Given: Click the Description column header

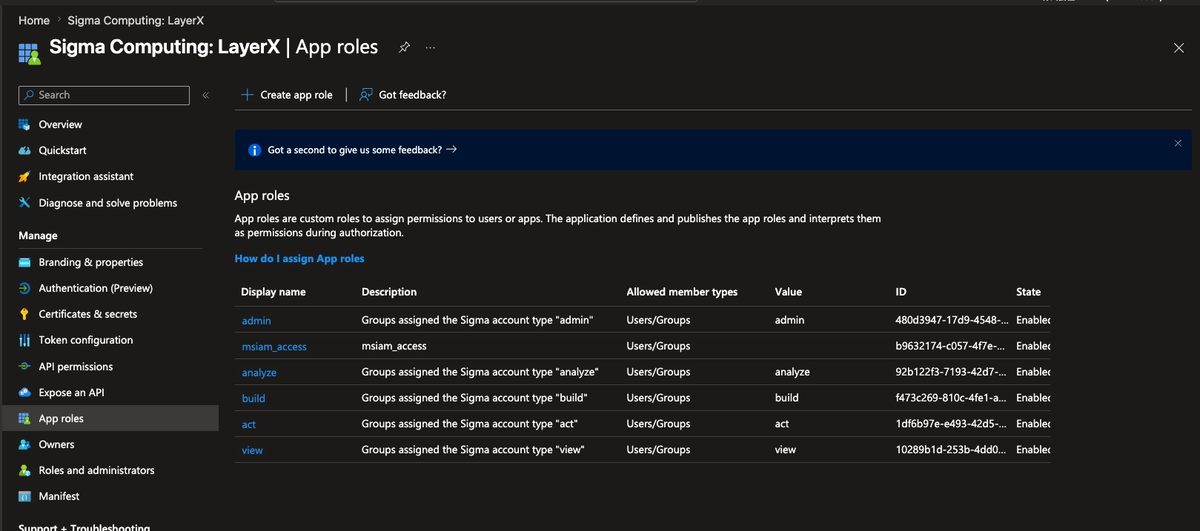Looking at the screenshot, I should coord(389,292).
